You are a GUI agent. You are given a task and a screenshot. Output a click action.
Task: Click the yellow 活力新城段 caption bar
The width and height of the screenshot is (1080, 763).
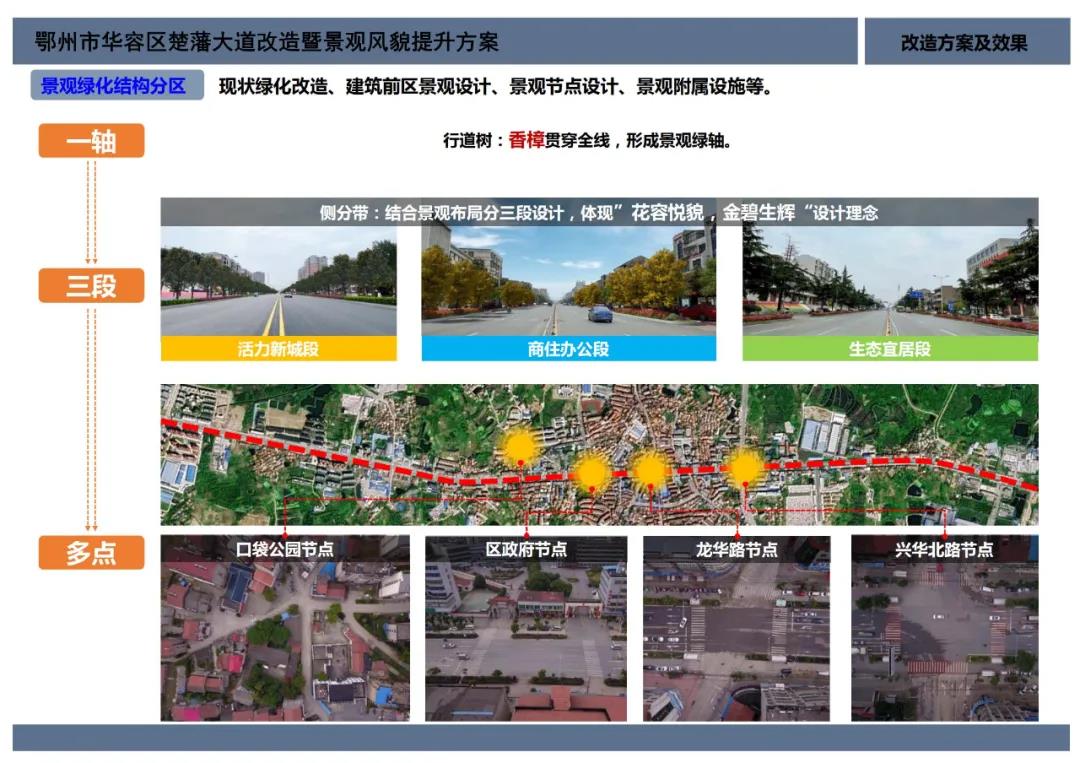pos(278,348)
